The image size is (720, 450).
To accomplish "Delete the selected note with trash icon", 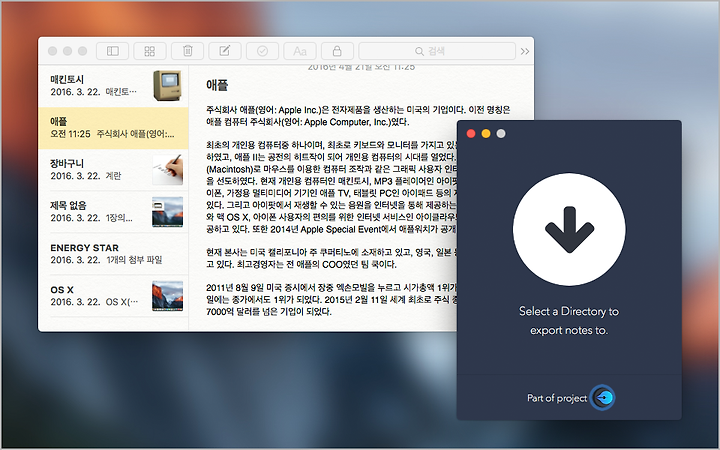I will point(187,51).
